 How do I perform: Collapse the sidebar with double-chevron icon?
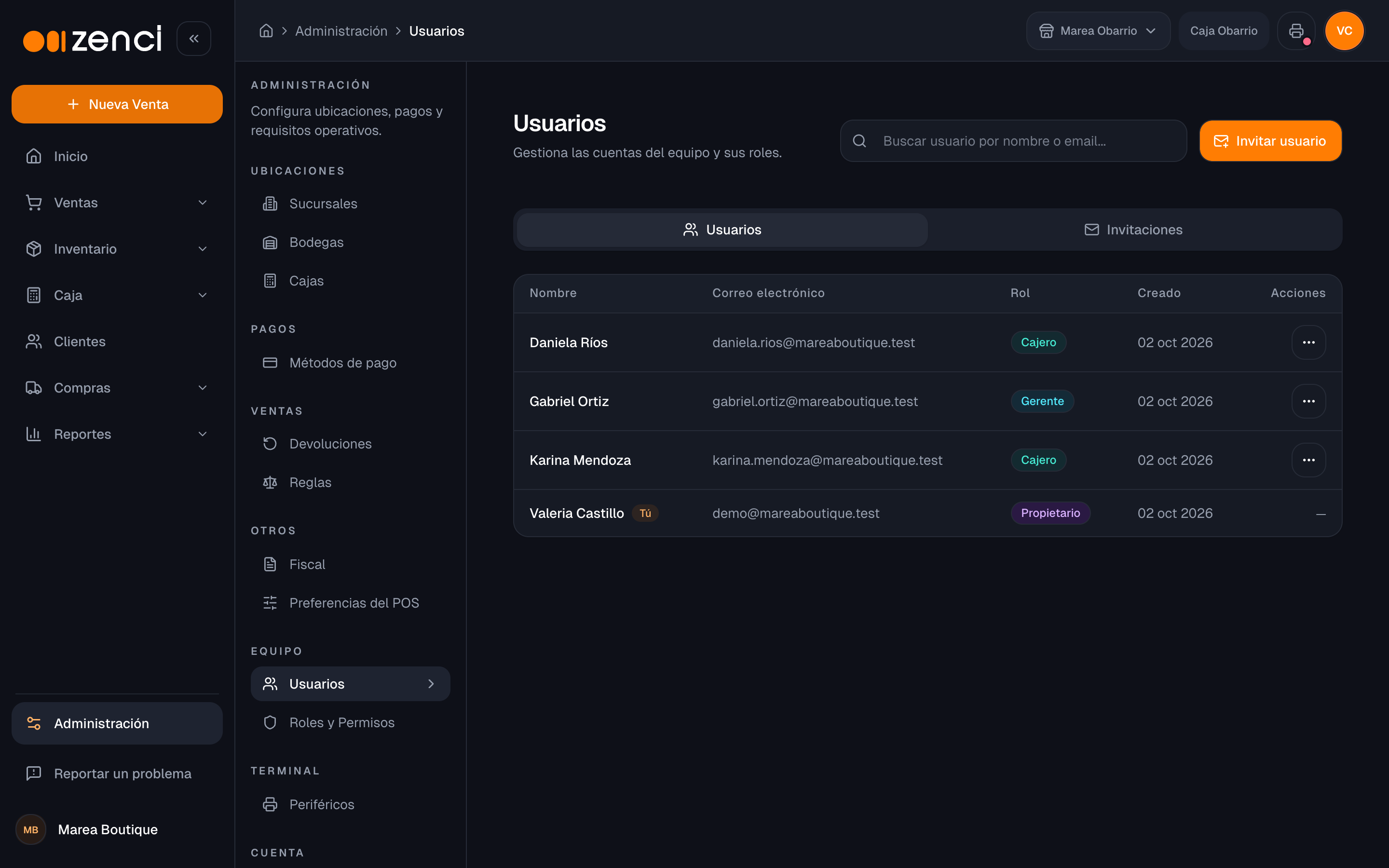193,39
